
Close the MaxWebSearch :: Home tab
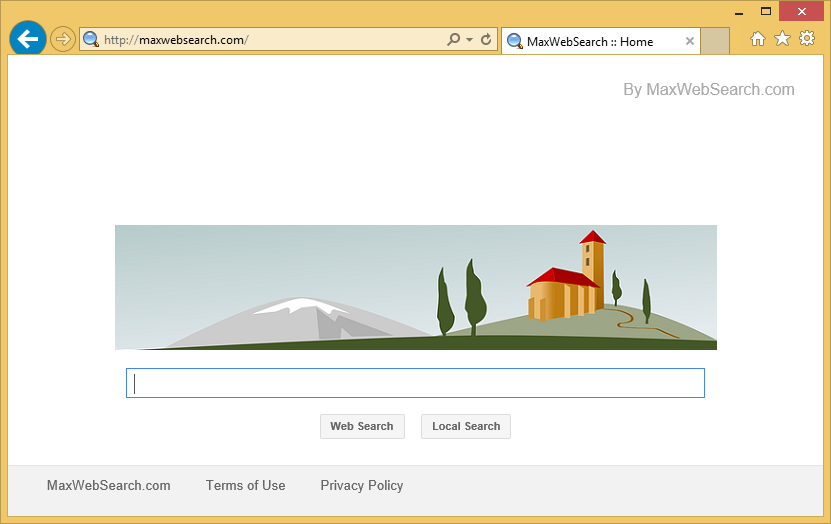click(x=689, y=41)
